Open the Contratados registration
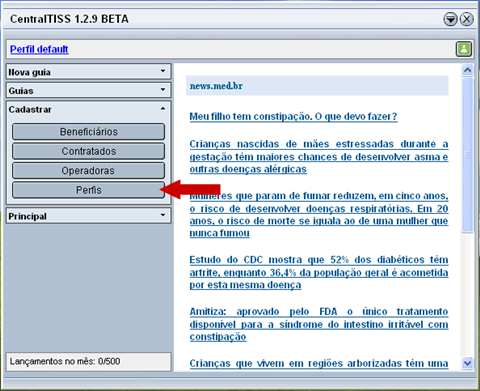Image resolution: width=480 pixels, height=391 pixels. pyautogui.click(x=89, y=151)
